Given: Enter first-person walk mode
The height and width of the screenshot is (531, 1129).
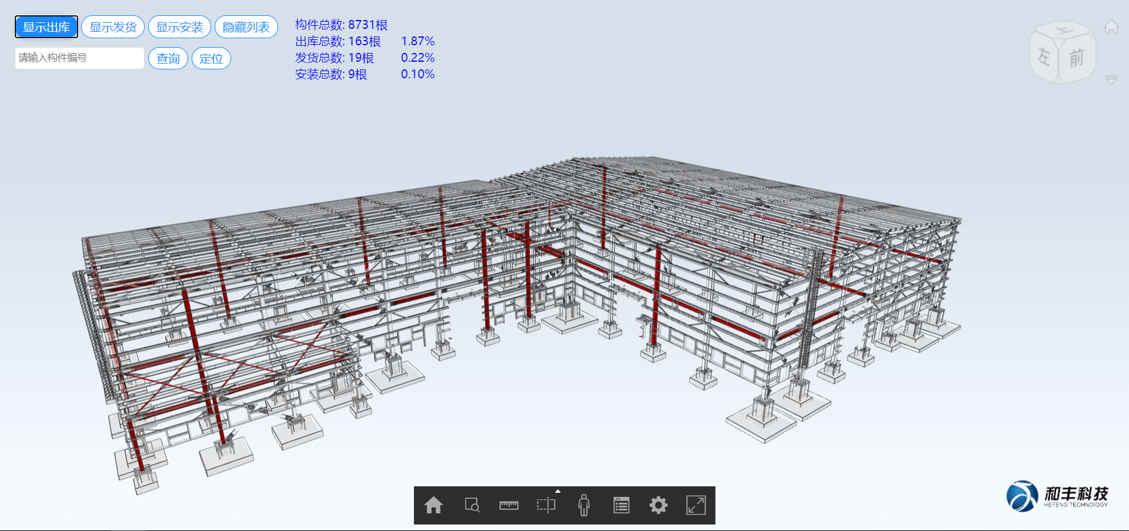Looking at the screenshot, I should click(x=584, y=505).
